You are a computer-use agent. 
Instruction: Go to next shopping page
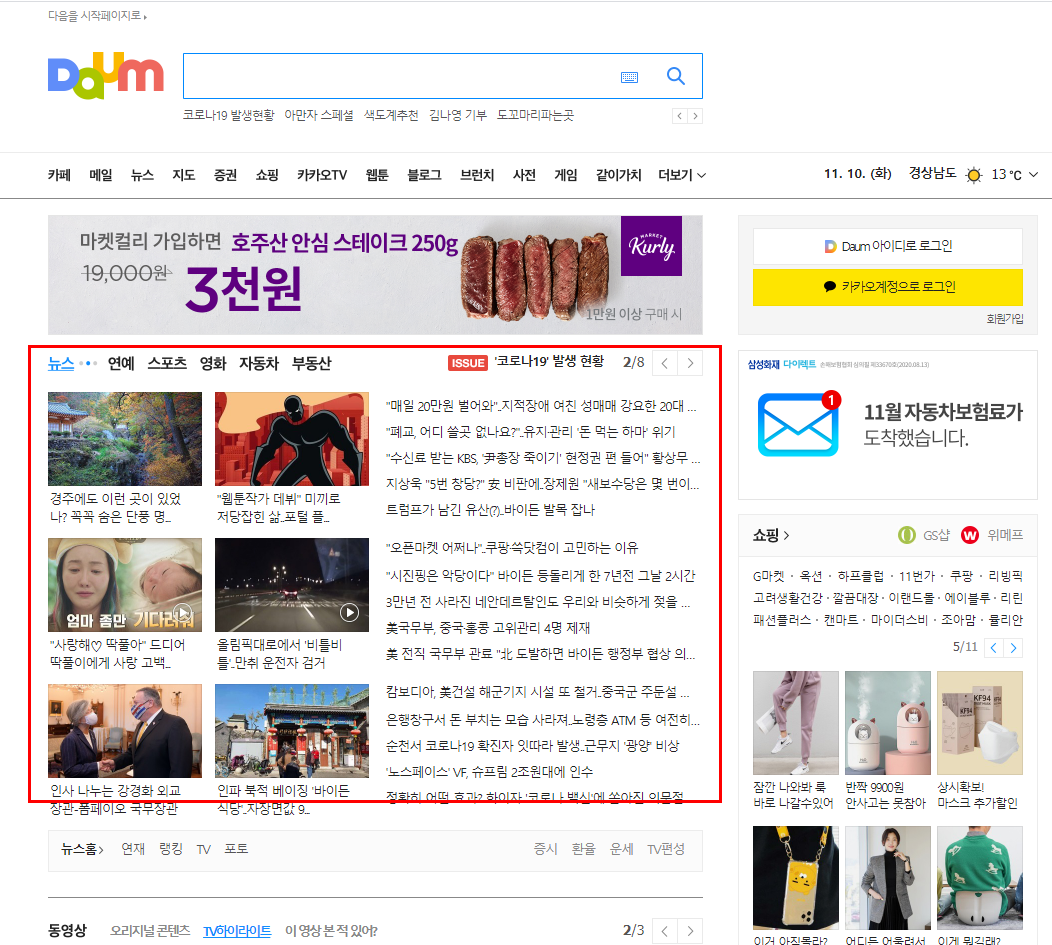[1013, 648]
